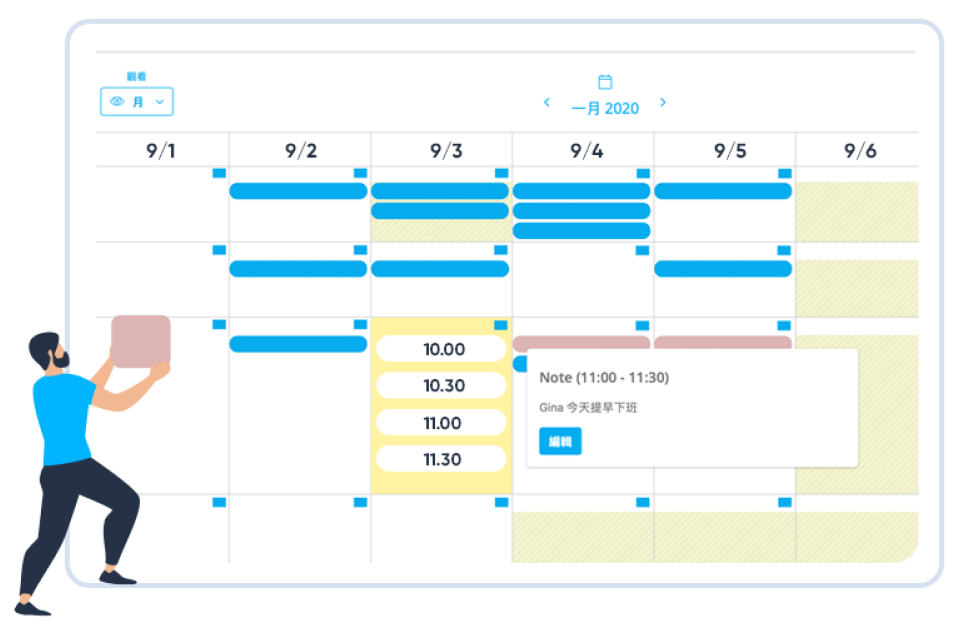This screenshot has width=954, height=628.
Task: Open the 一月 2020 month label
Action: pos(605,109)
